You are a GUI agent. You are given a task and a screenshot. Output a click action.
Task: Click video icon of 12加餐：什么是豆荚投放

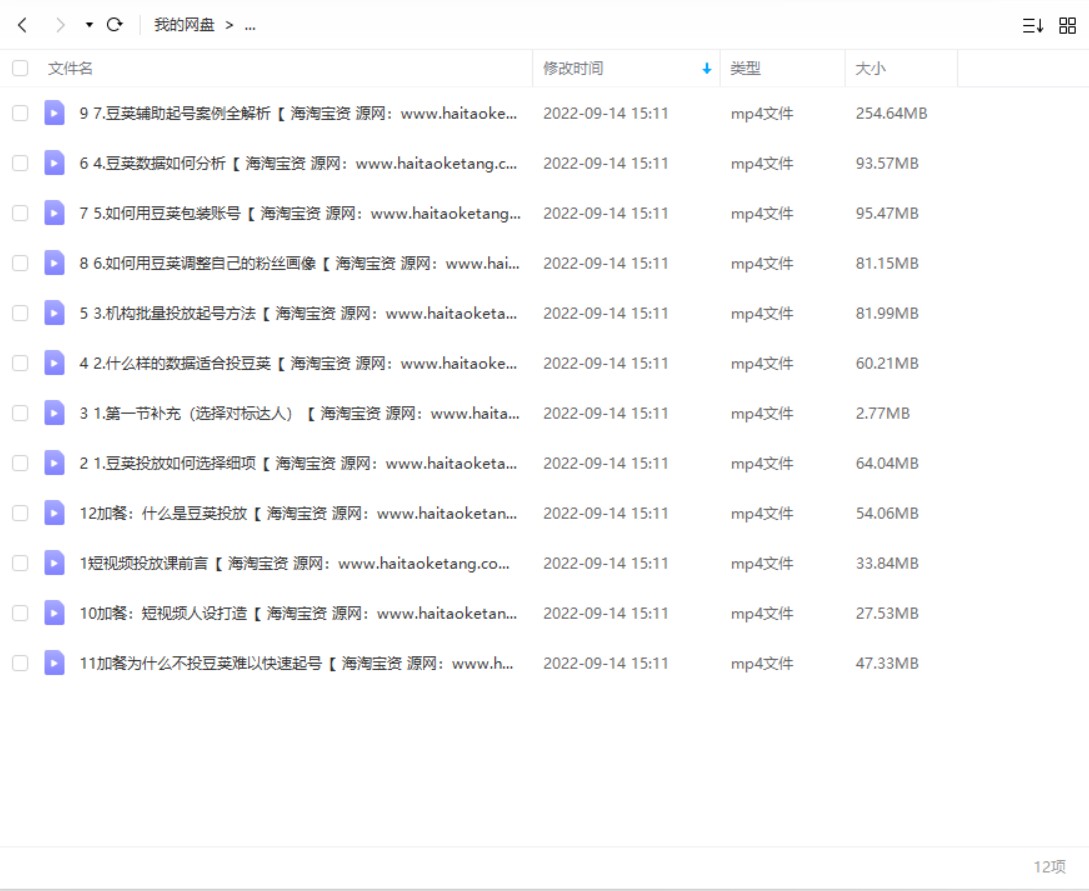(54, 513)
